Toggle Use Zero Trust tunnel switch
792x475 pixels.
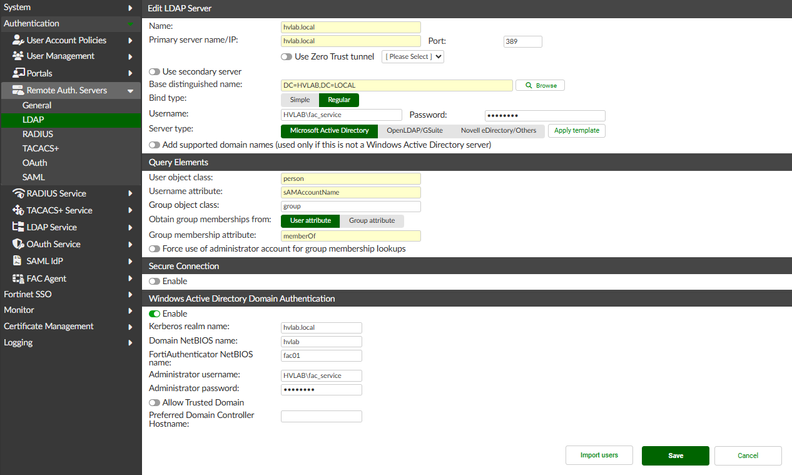[x=286, y=57]
